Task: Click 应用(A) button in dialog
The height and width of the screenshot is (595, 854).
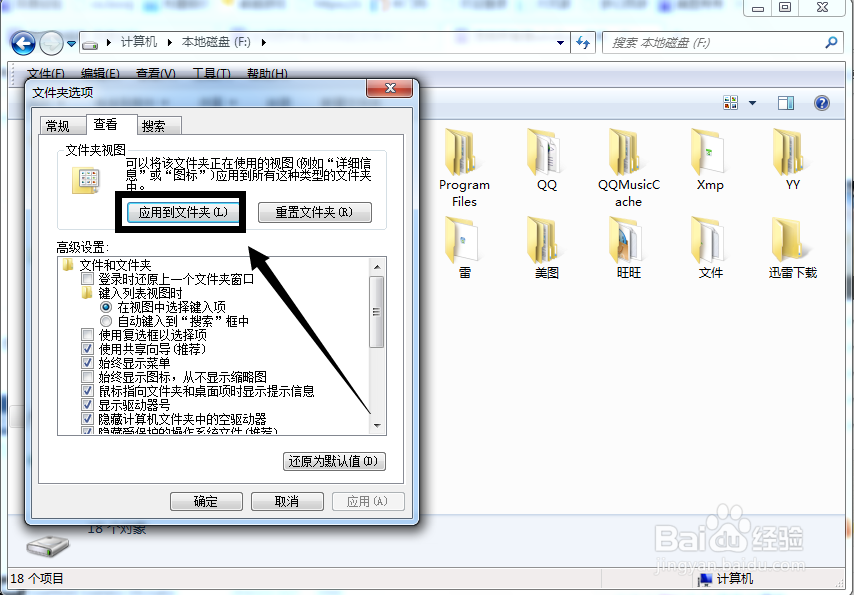Action: click(368, 501)
